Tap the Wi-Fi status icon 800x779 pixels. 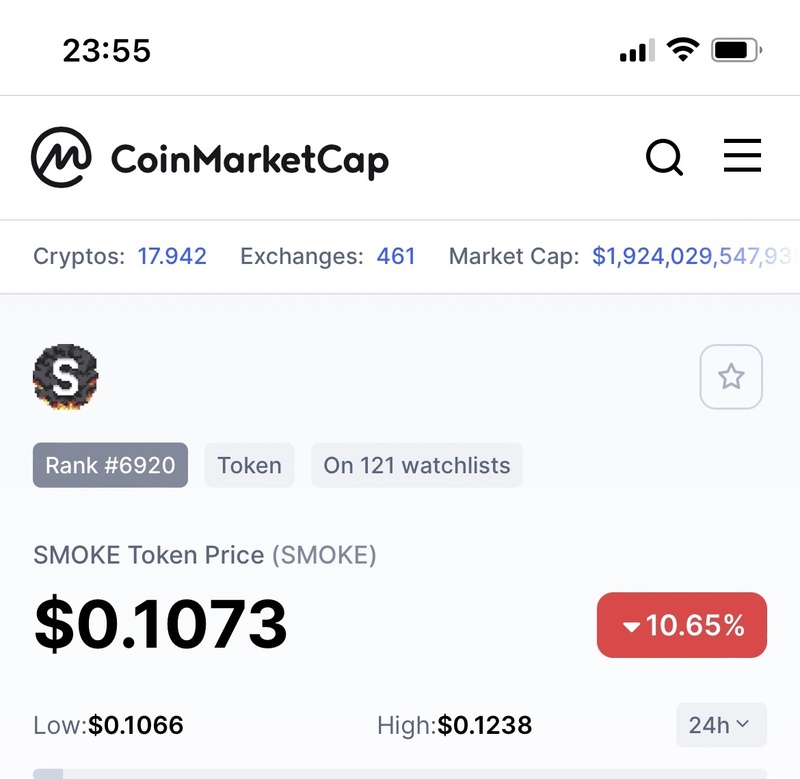click(x=683, y=49)
